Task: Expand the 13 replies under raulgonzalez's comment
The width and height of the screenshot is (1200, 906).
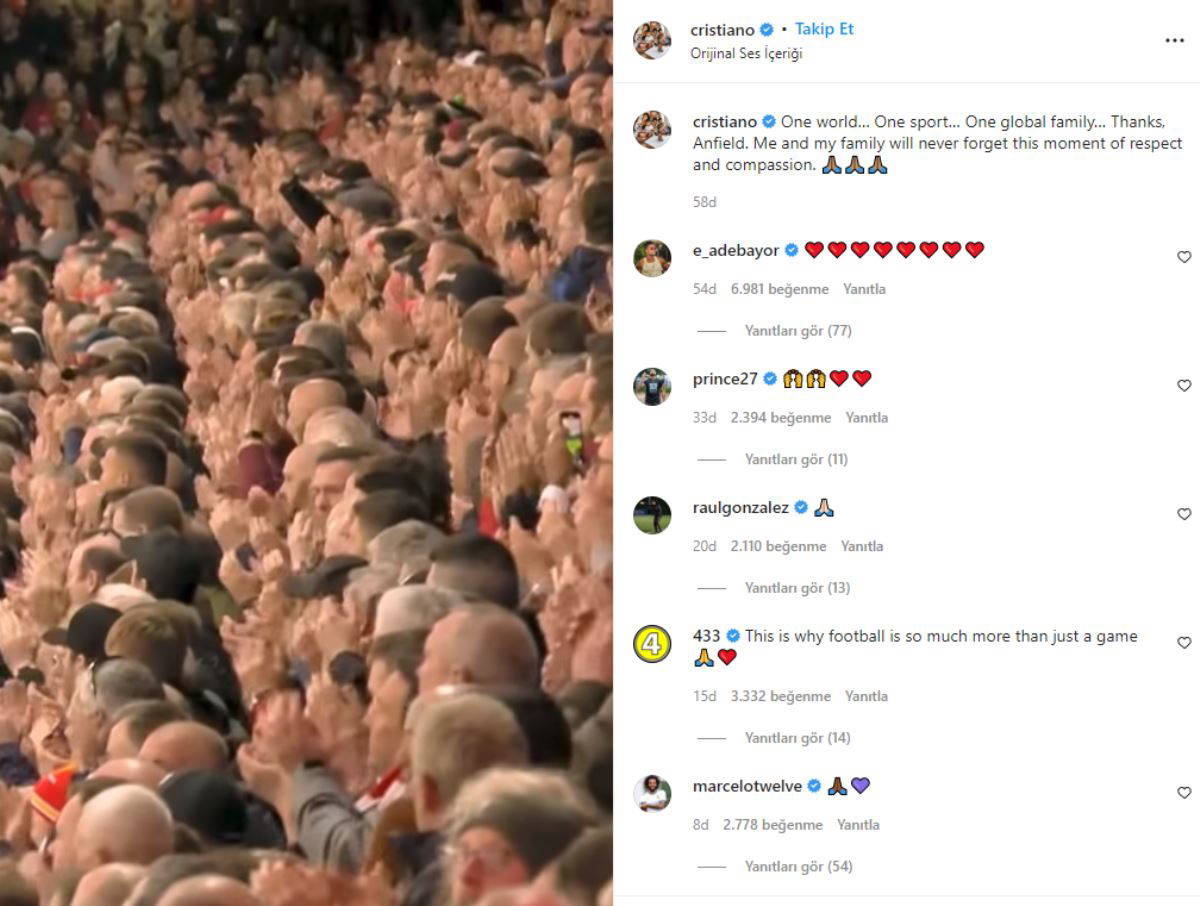Action: coord(797,588)
